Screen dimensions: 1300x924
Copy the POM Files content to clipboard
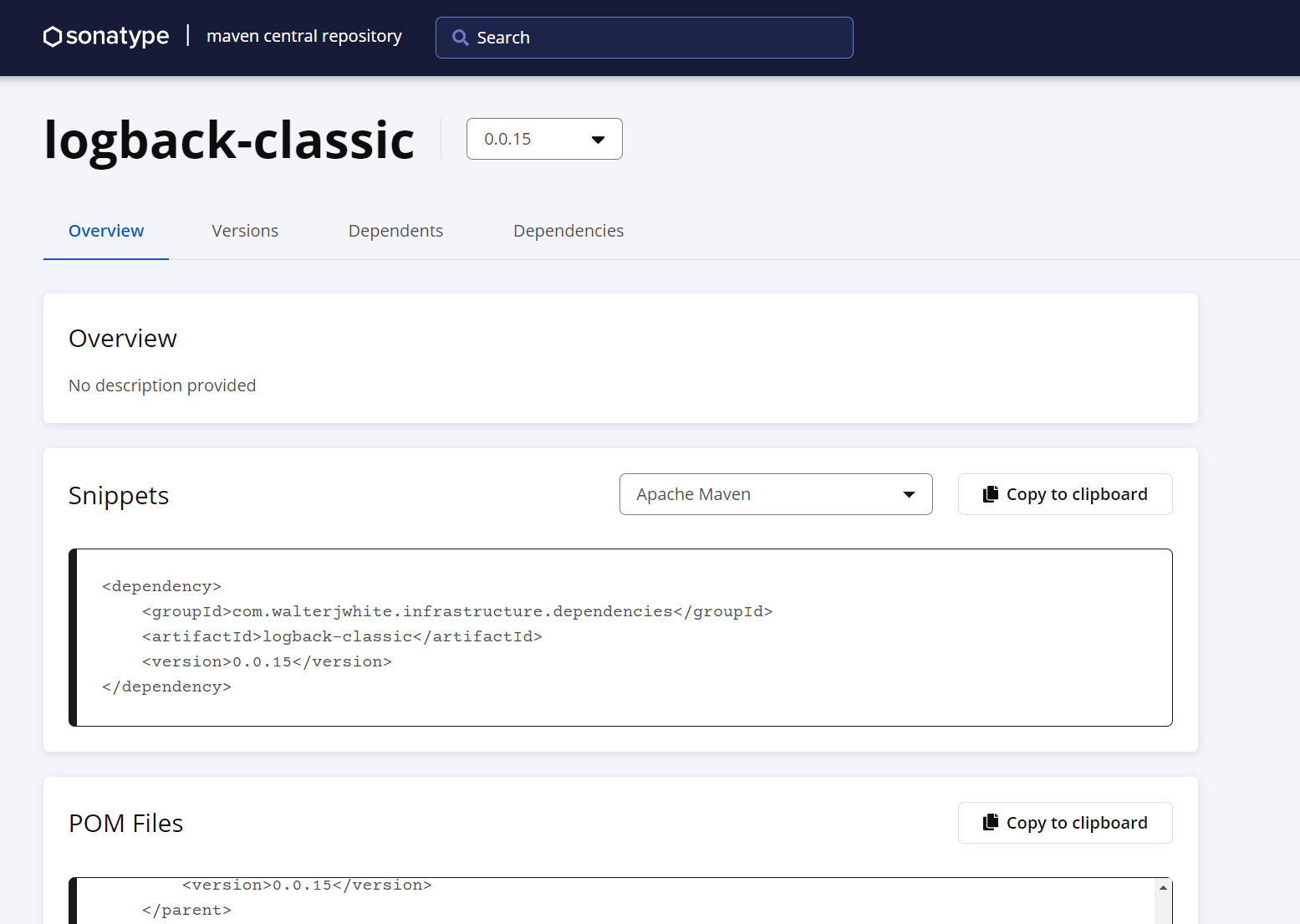click(1064, 823)
